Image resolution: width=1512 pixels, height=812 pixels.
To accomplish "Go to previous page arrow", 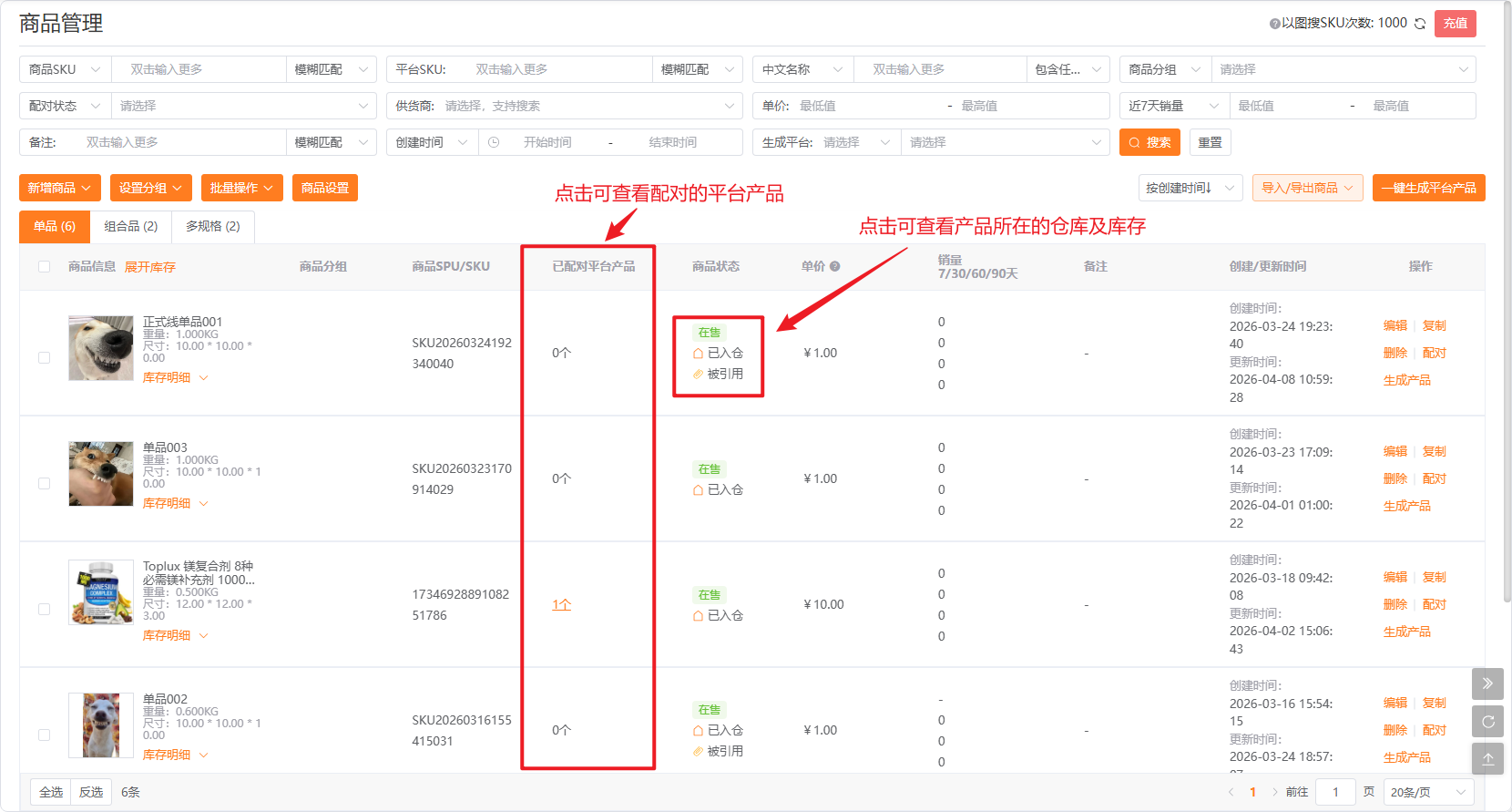I will click(x=1231, y=792).
